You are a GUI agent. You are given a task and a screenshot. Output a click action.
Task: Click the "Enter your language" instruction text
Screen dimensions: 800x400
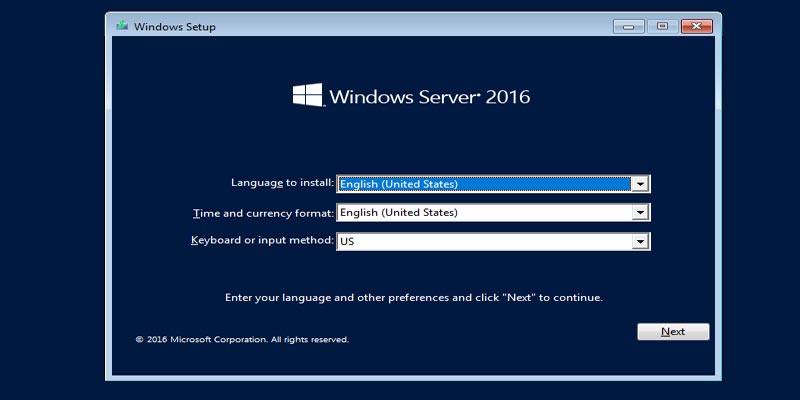tap(413, 297)
